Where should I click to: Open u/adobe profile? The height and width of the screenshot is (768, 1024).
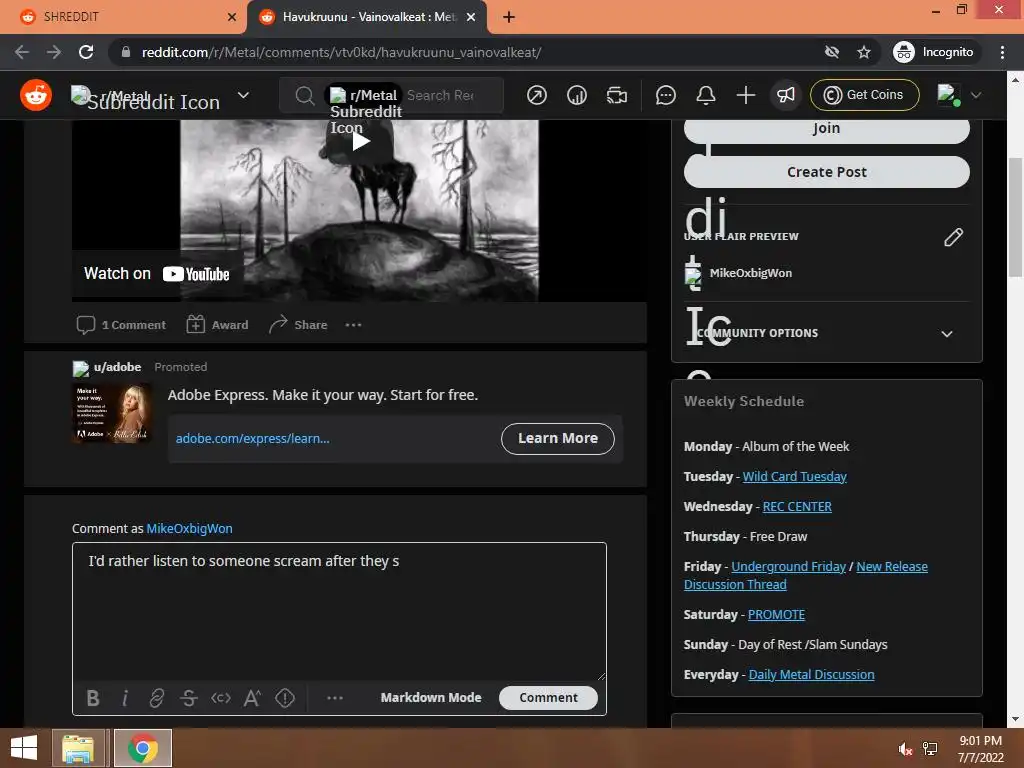tap(118, 367)
